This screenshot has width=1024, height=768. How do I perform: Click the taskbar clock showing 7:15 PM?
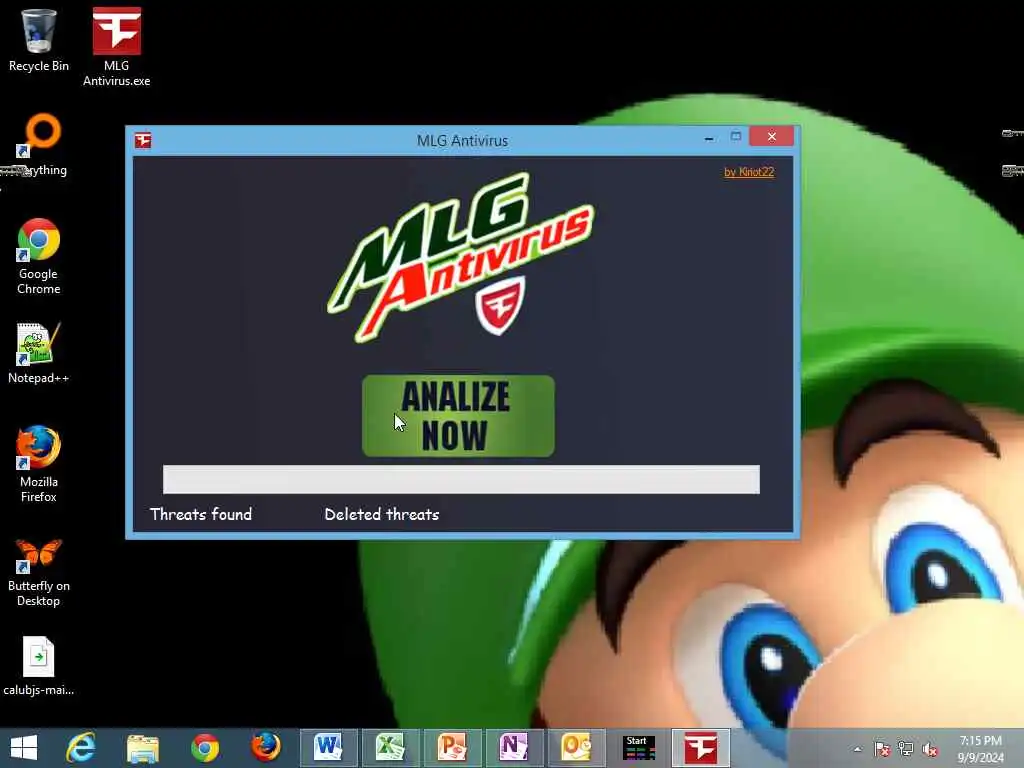click(980, 749)
